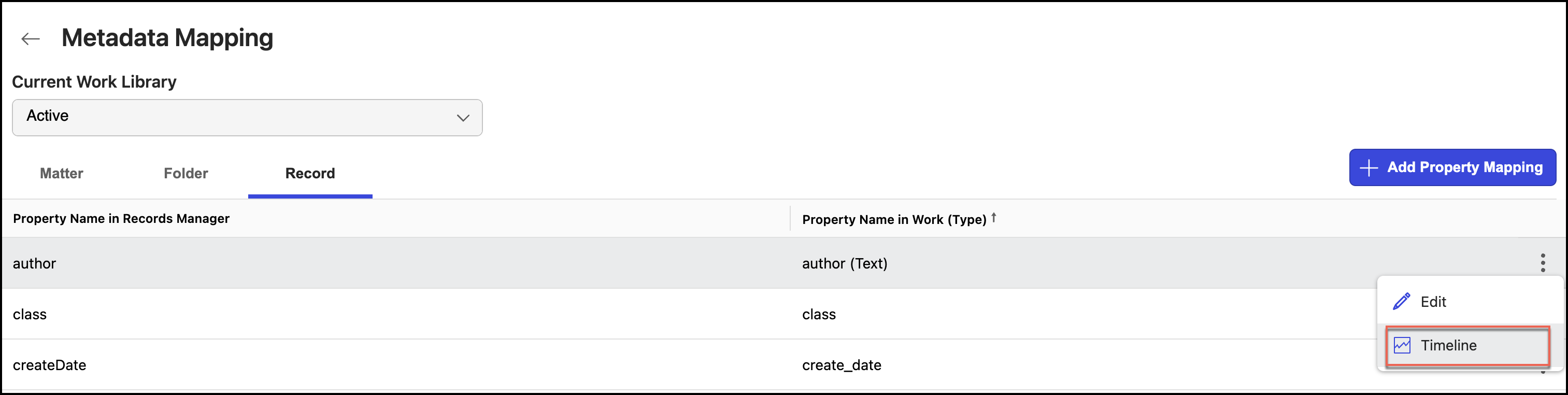The width and height of the screenshot is (1568, 395).
Task: Switch to the Folder tab
Action: 184,173
